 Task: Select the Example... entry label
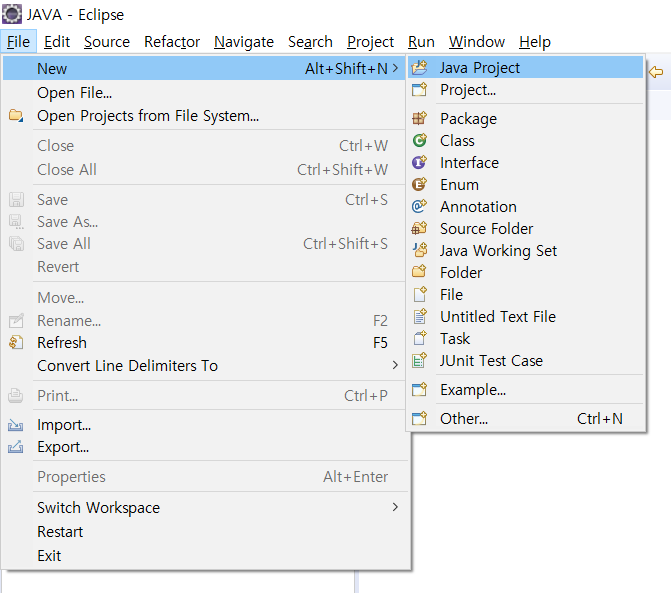pos(473,390)
